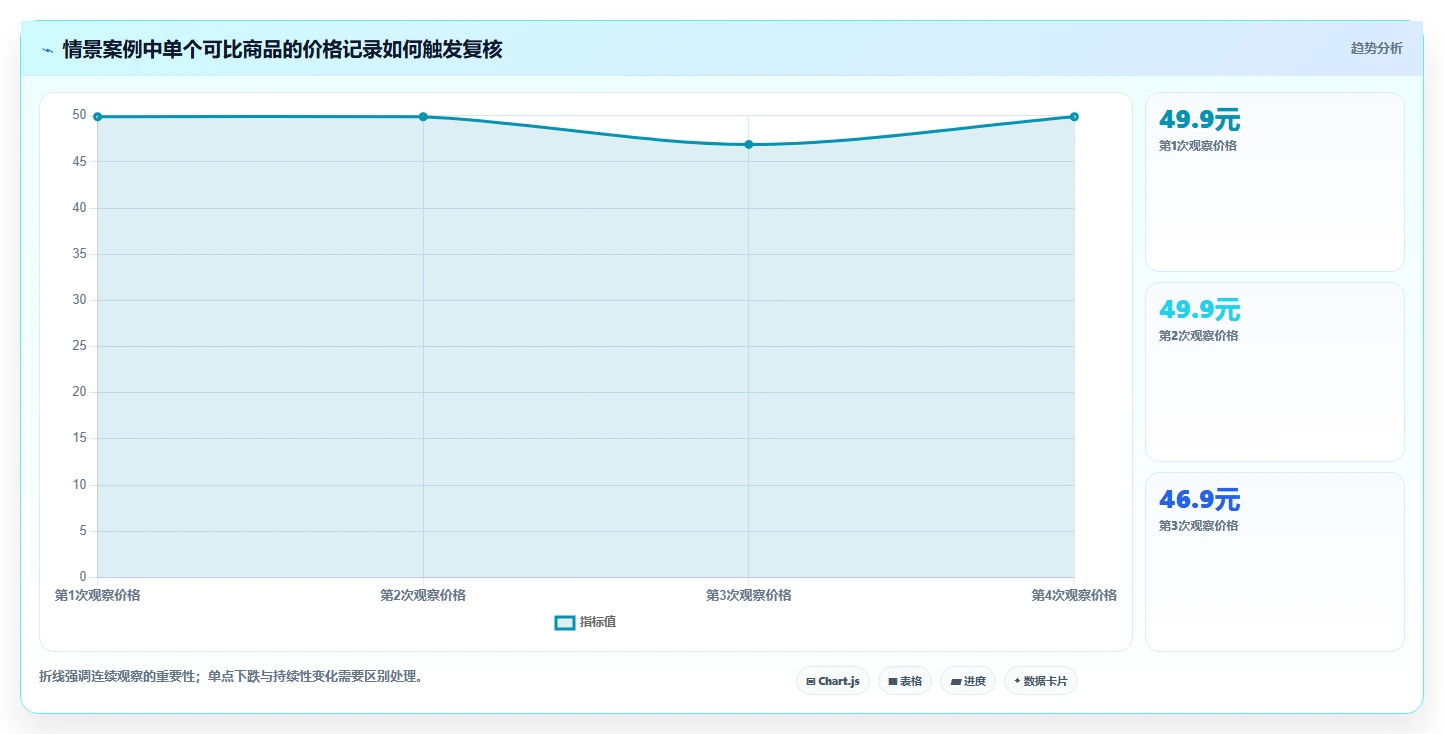Click the 第1次观察价格 49.9元 card value
Screen dimensions: 1444x734
1199,120
